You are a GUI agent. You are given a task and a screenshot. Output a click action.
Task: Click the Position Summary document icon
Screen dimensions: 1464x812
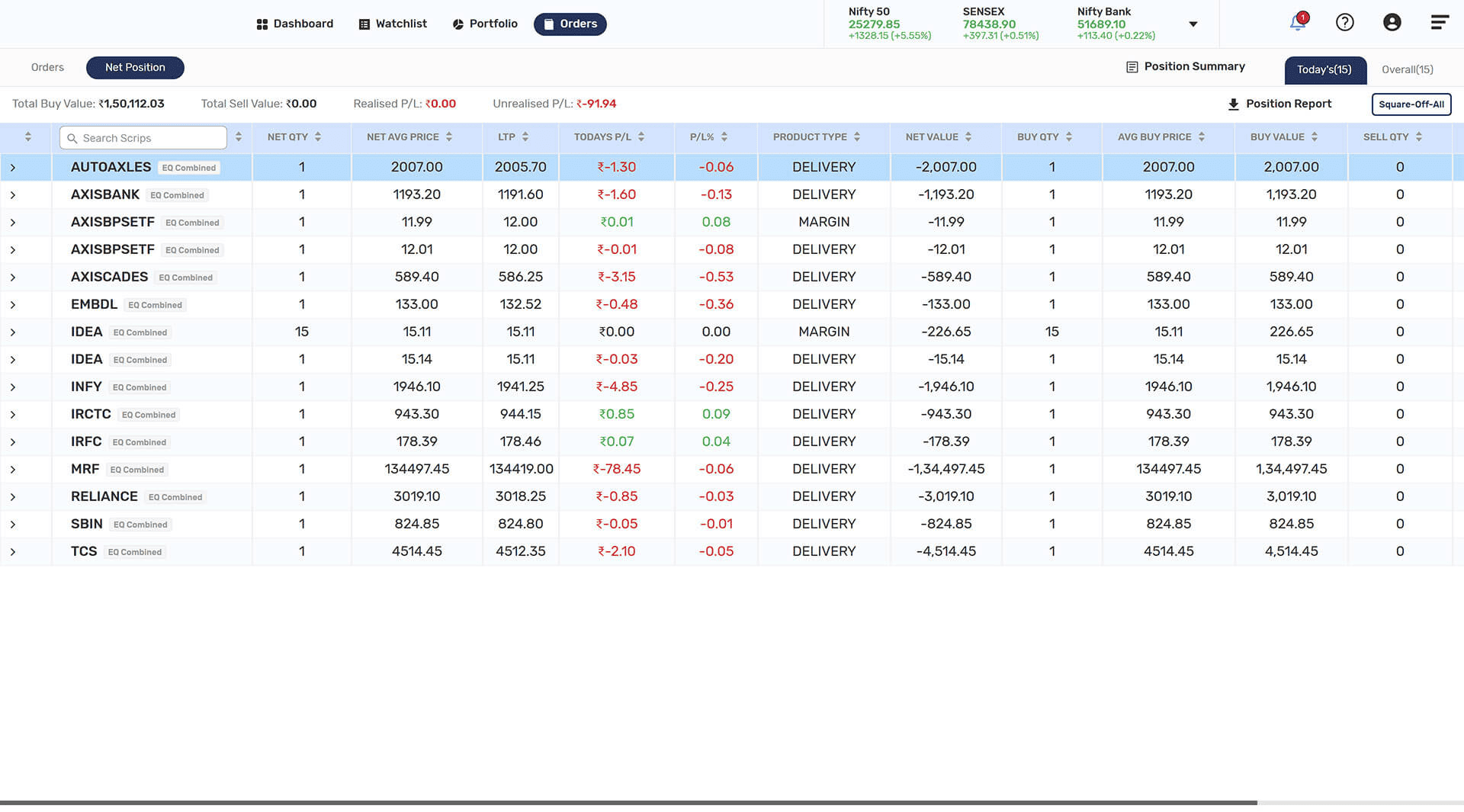point(1132,67)
